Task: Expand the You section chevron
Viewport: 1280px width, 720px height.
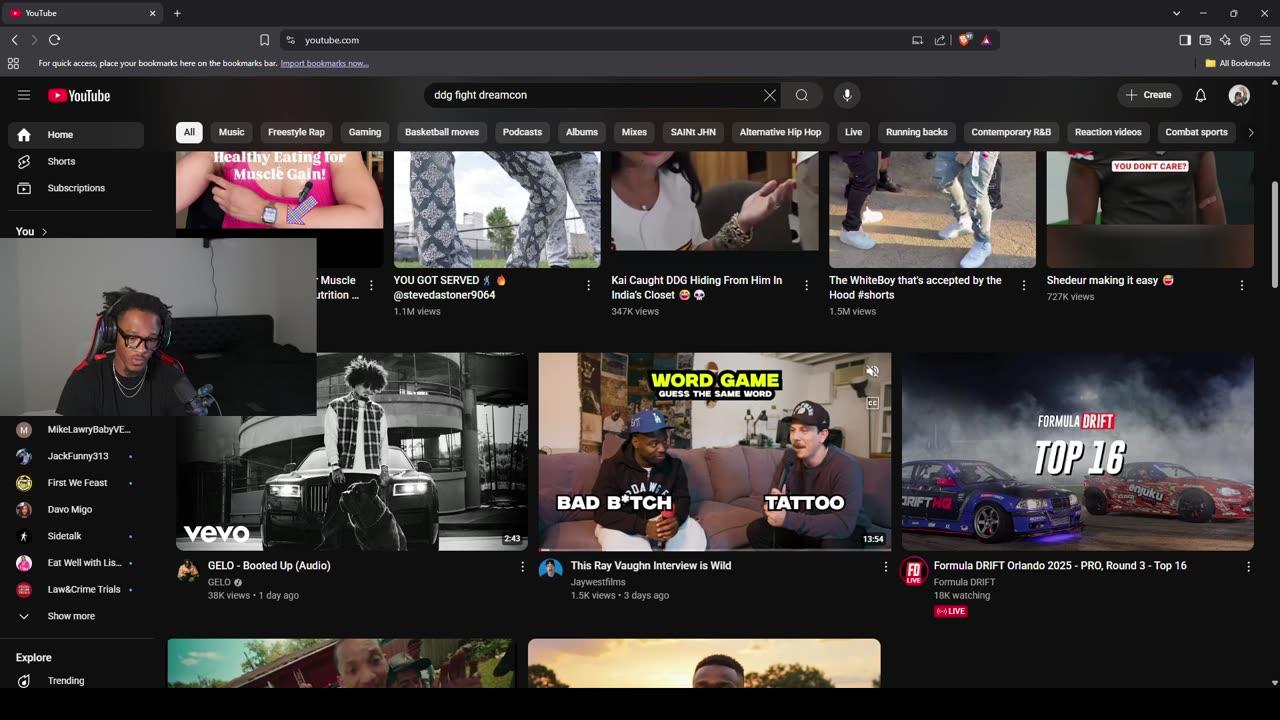Action: point(44,232)
